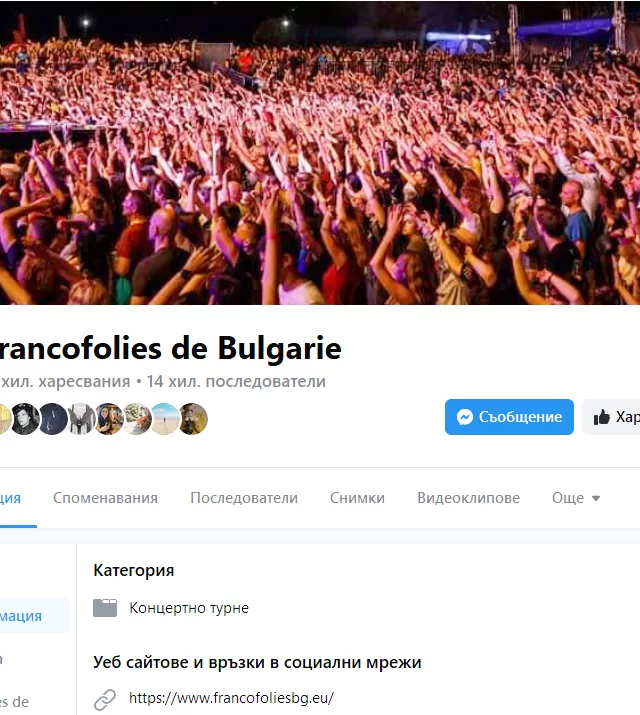The image size is (640, 715).
Task: Open the Снимки tab
Action: (357, 497)
